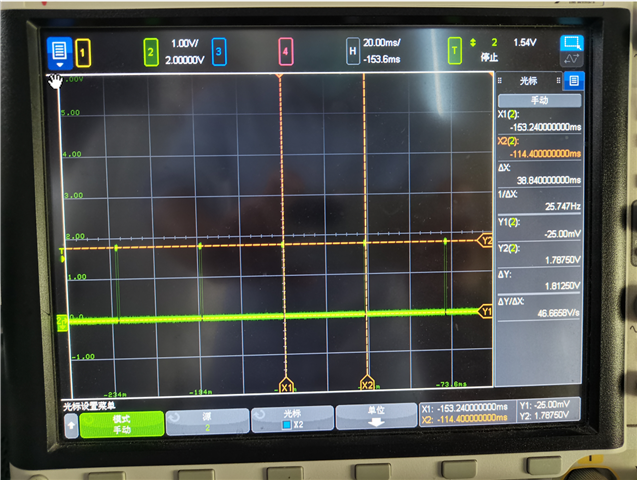Viewport: 637px width, 480px height.
Task: Click the 光标 panel title
Action: click(528, 81)
